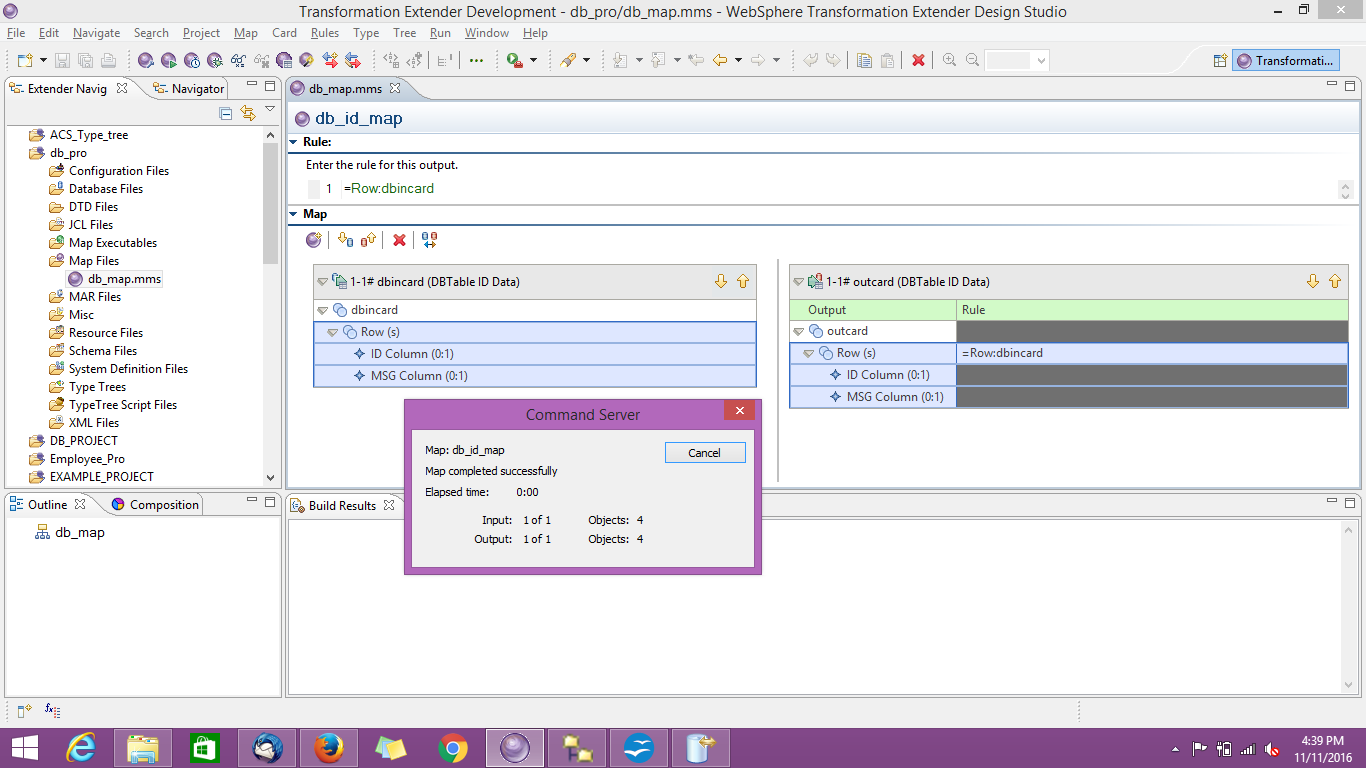
Task: Click the New Map icon in the Map section
Action: pos(313,240)
